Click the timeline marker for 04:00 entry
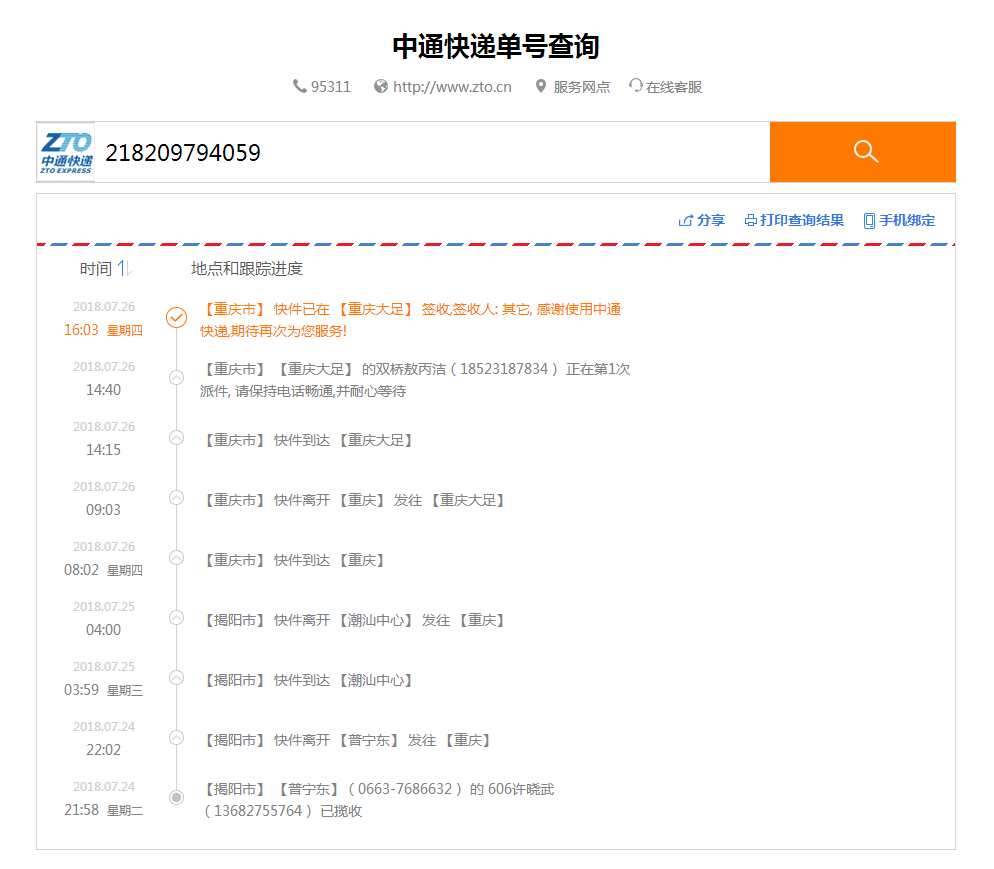The width and height of the screenshot is (994, 869). tap(177, 618)
